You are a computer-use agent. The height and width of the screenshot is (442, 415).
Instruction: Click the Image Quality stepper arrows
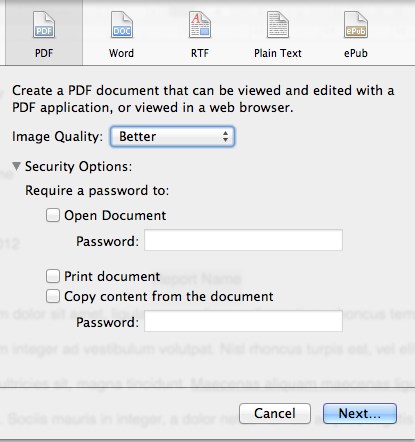pos(226,137)
